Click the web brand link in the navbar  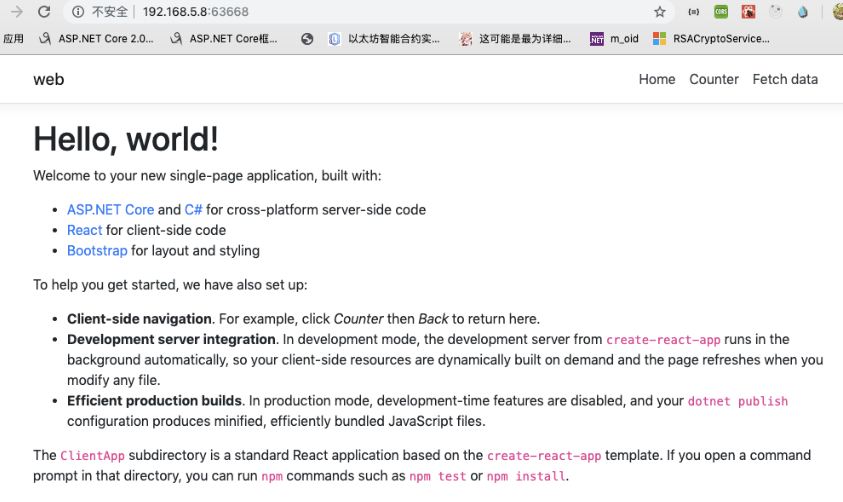click(48, 79)
